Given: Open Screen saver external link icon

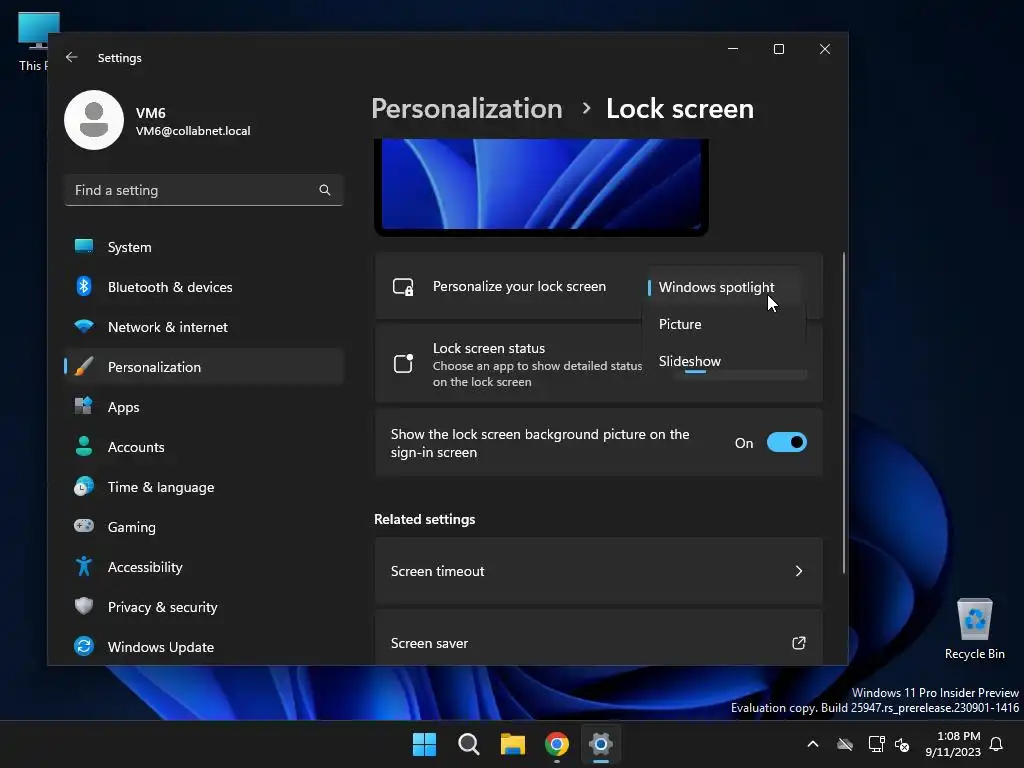Looking at the screenshot, I should 799,643.
